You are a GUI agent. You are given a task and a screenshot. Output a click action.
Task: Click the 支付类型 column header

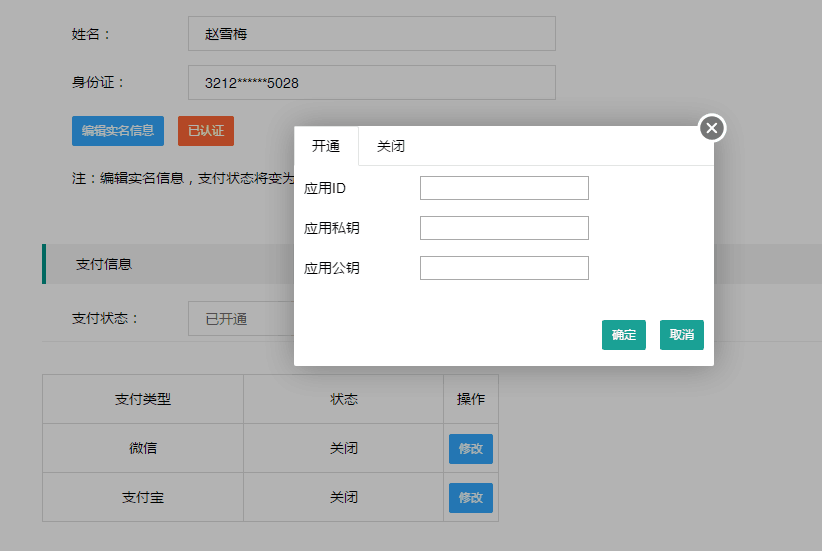(143, 399)
